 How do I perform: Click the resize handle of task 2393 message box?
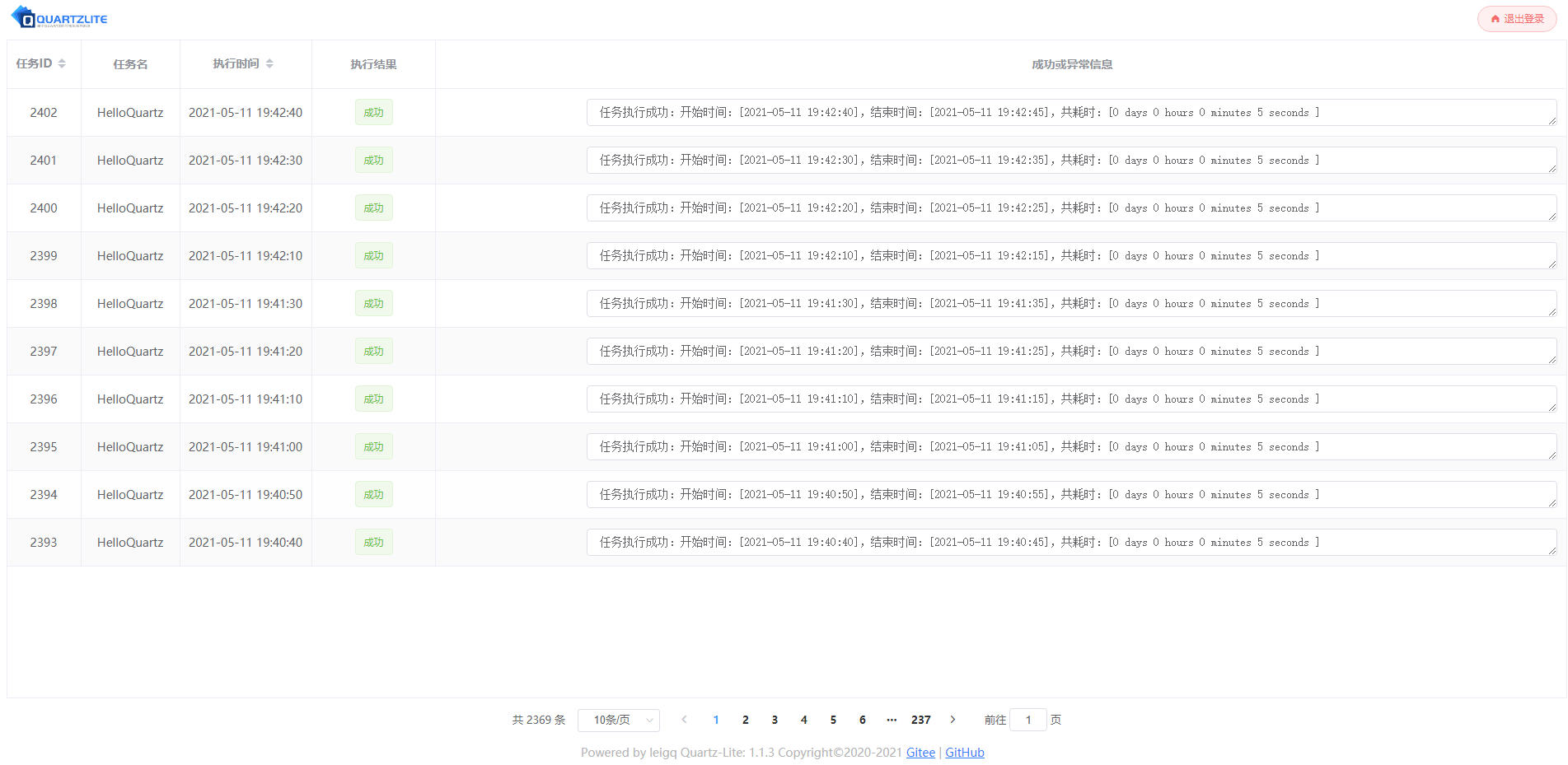pyautogui.click(x=1552, y=551)
